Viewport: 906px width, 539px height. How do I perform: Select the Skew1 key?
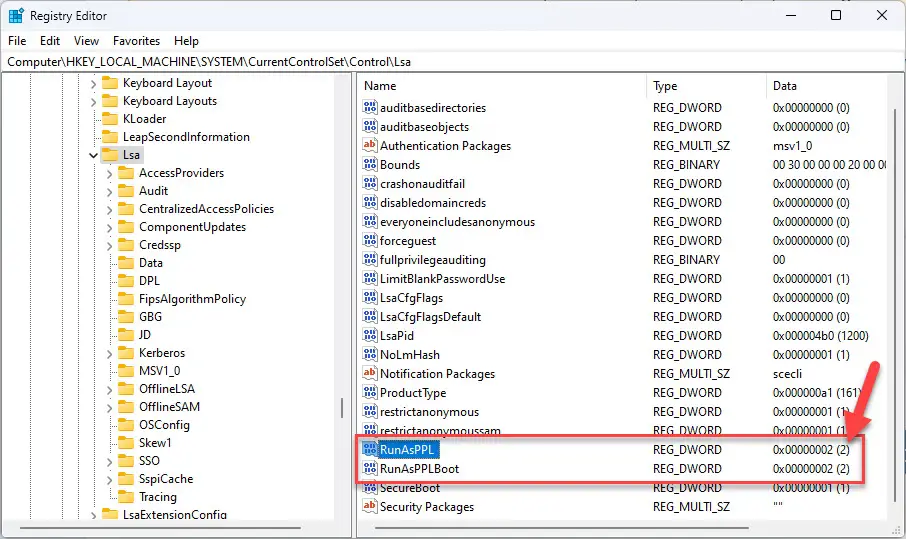click(155, 443)
